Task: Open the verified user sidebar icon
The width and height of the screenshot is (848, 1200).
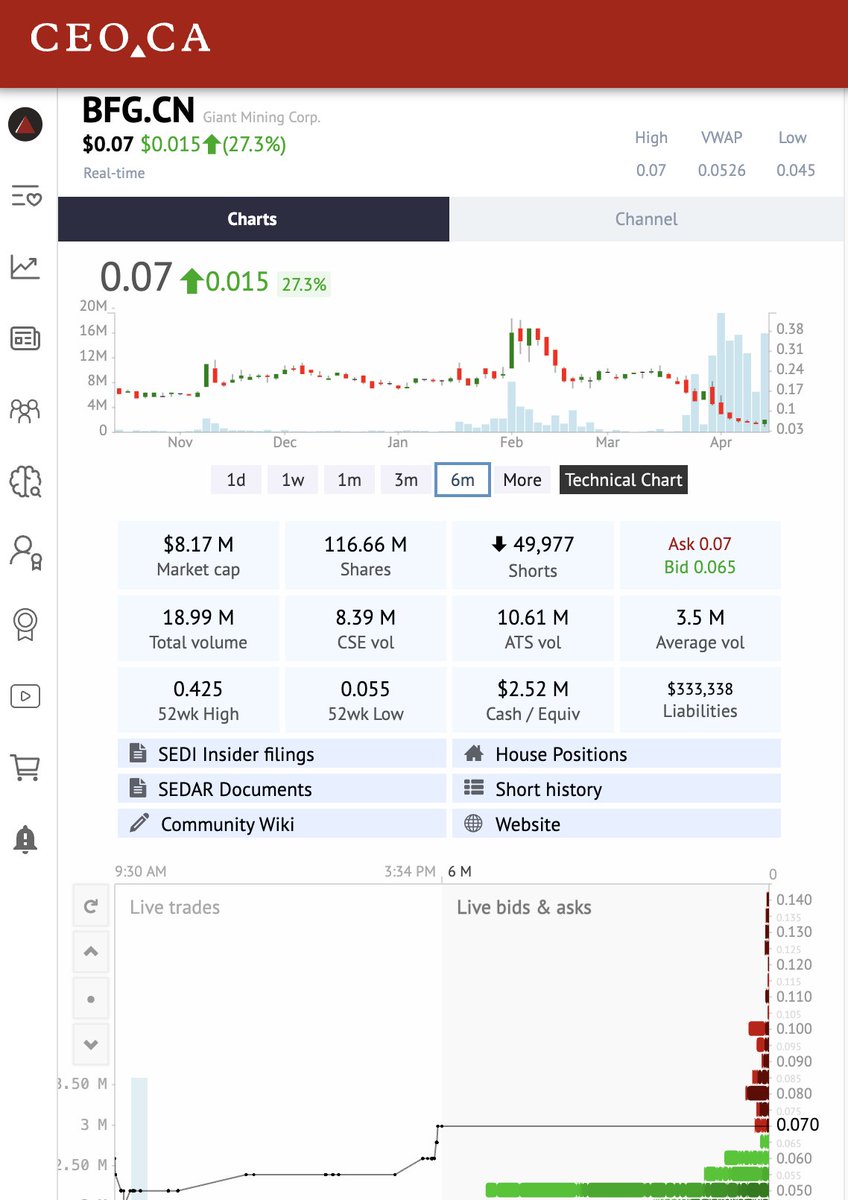Action: pyautogui.click(x=25, y=552)
